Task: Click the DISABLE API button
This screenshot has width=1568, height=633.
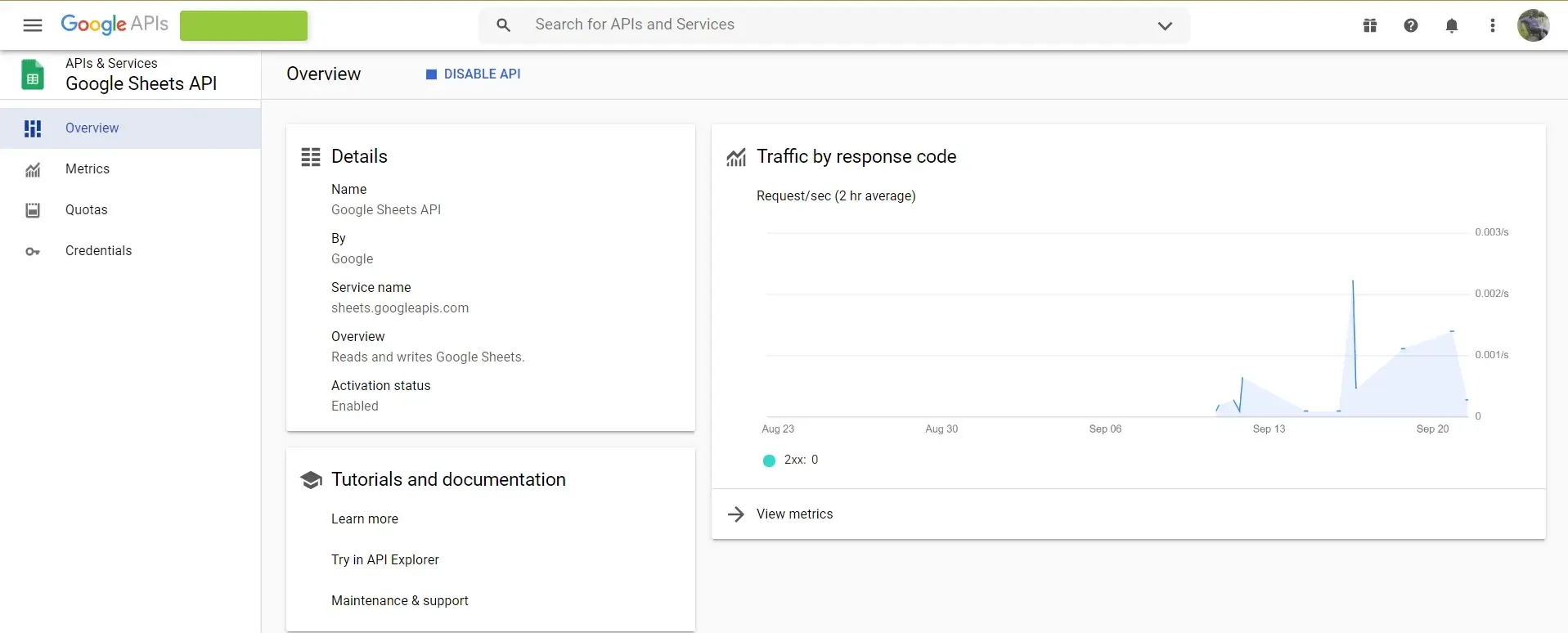Action: pyautogui.click(x=473, y=74)
